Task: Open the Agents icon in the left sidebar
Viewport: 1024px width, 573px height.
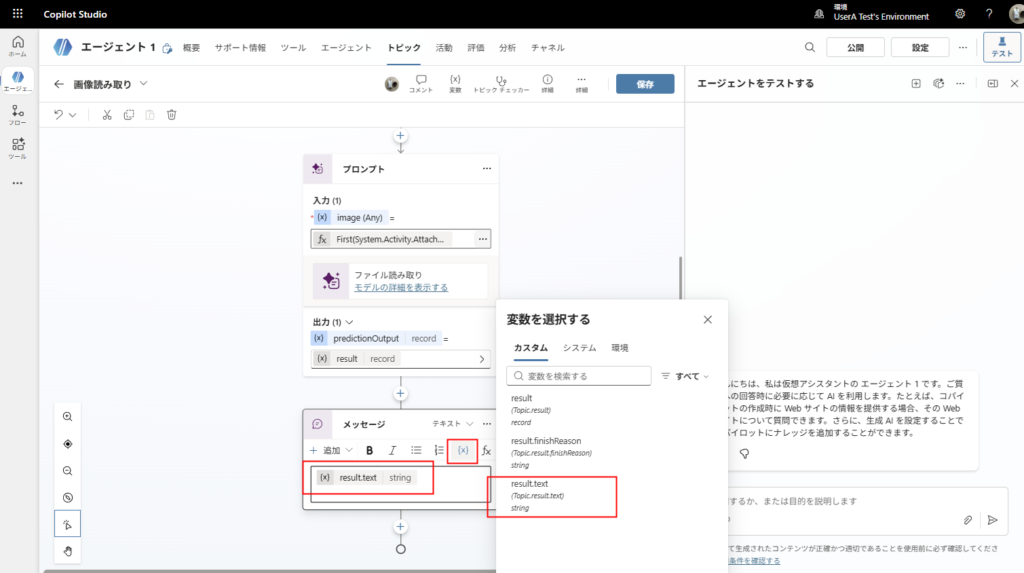Action: (18, 81)
